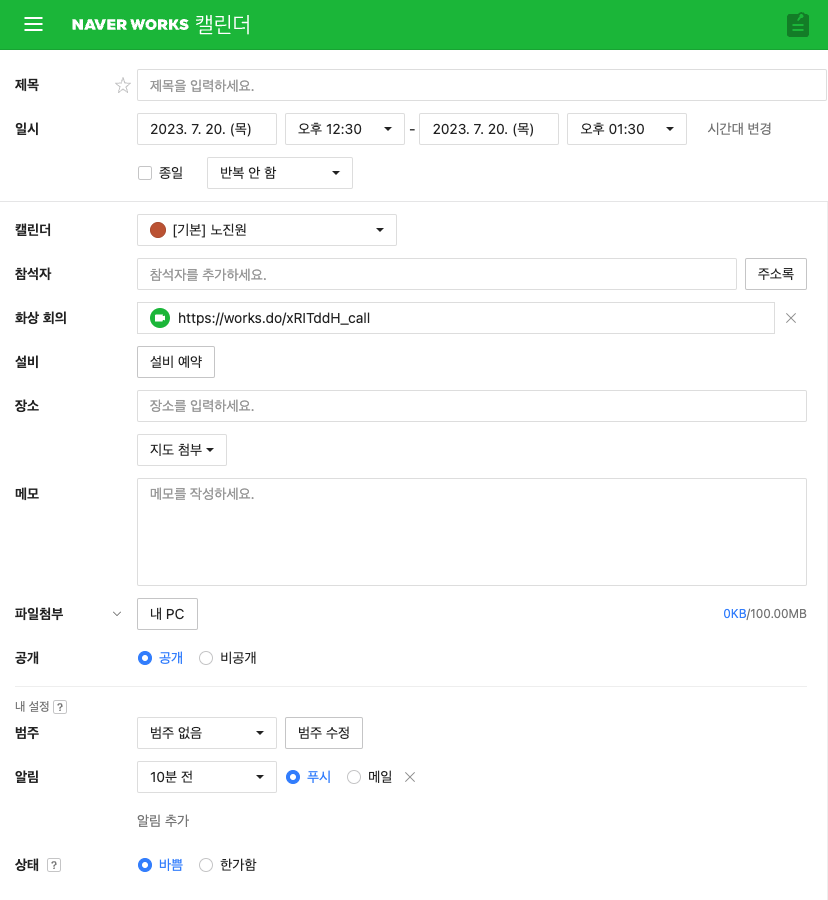828x900 pixels.
Task: Click the 제목 title input field
Action: [481, 86]
